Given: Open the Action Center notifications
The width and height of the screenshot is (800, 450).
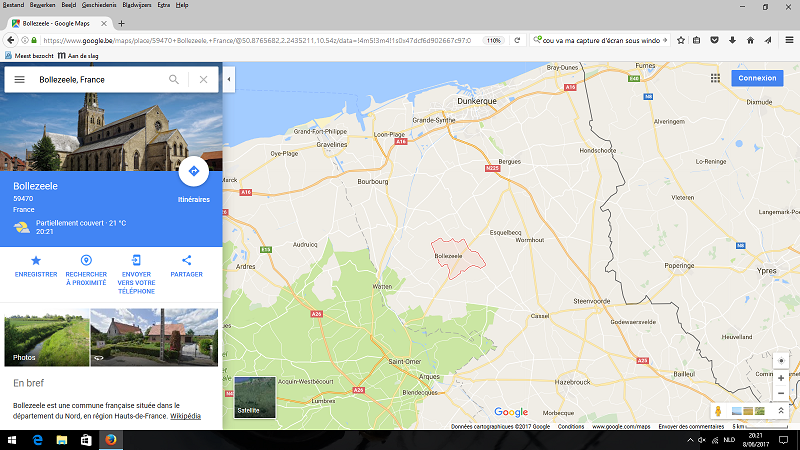Looking at the screenshot, I should (x=784, y=440).
